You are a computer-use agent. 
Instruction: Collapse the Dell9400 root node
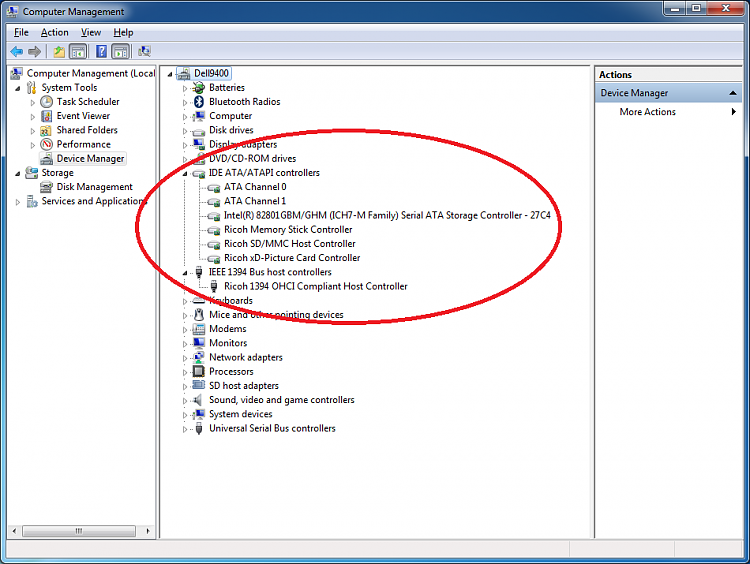pyautogui.click(x=170, y=74)
